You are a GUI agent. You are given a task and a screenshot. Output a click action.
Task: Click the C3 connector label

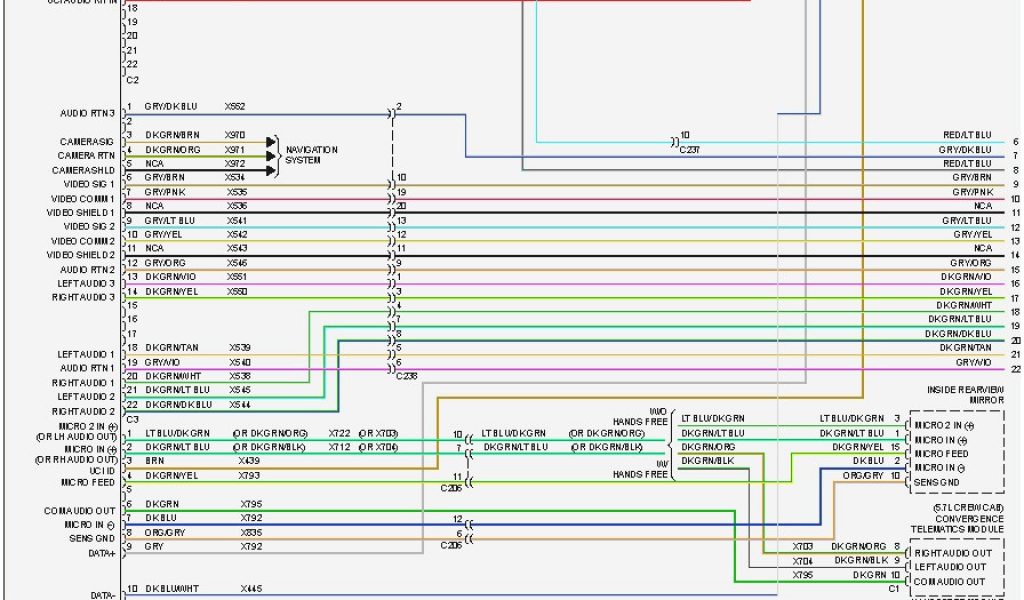[132, 419]
